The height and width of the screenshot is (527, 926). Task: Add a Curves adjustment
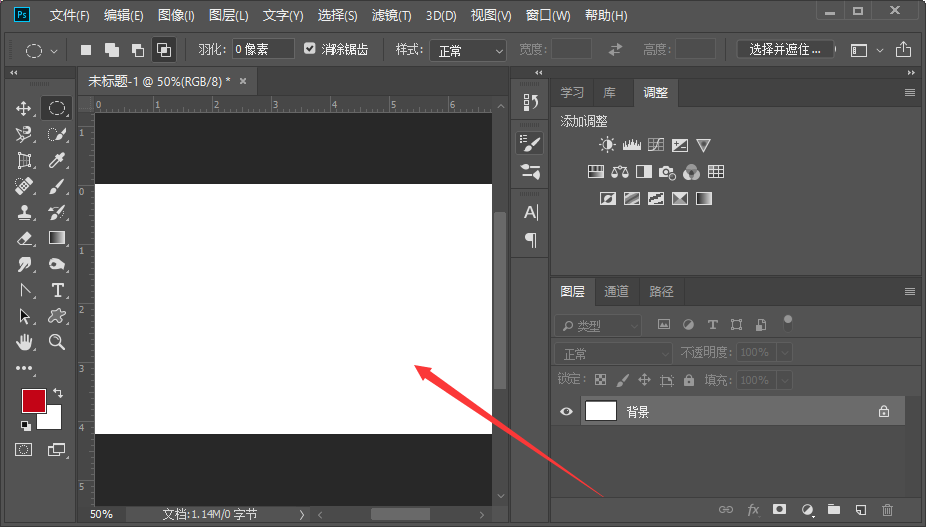click(x=656, y=145)
